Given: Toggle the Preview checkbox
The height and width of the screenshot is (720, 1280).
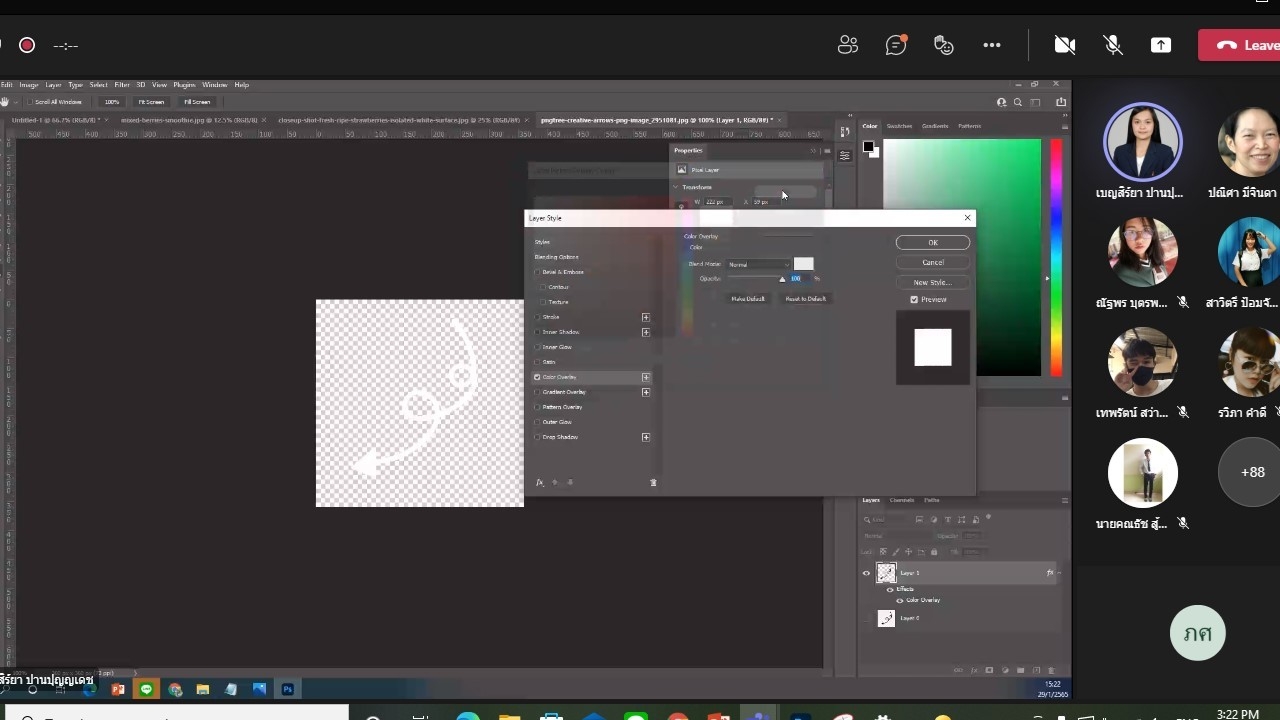Looking at the screenshot, I should 914,299.
